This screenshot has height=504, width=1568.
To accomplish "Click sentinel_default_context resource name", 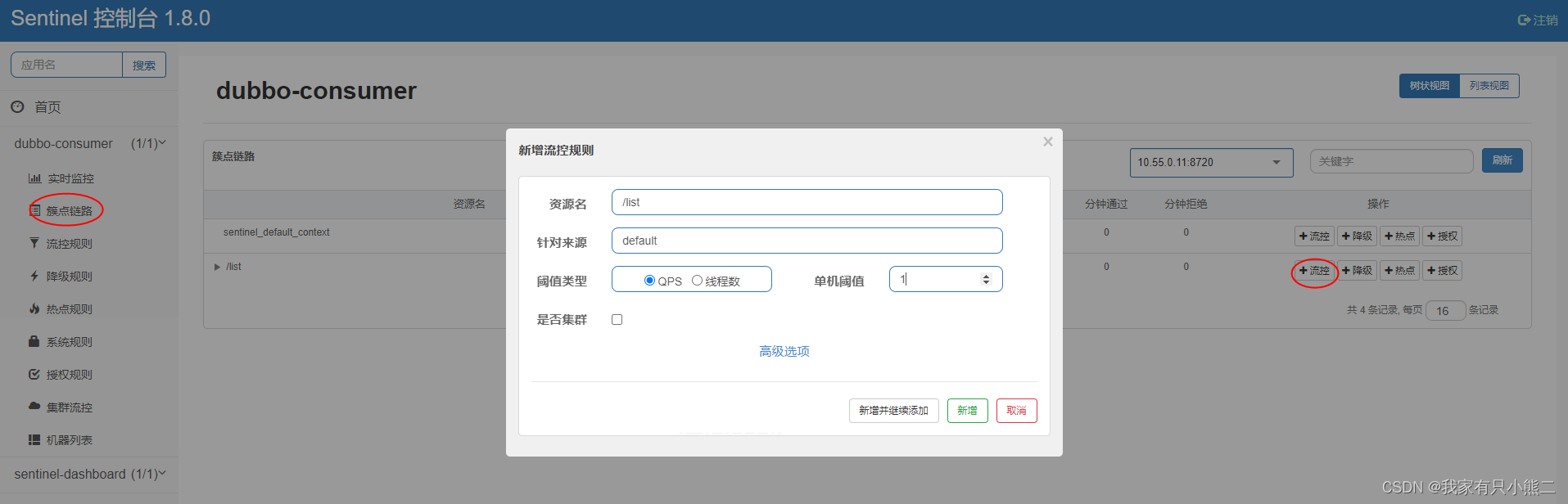I will (277, 232).
